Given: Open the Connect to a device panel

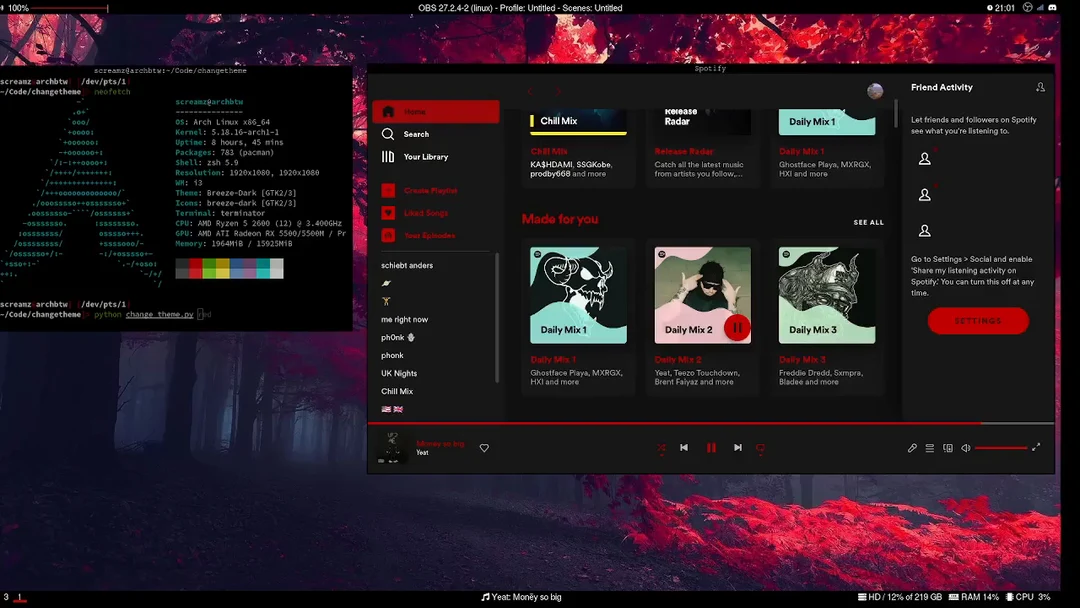Looking at the screenshot, I should click(946, 448).
